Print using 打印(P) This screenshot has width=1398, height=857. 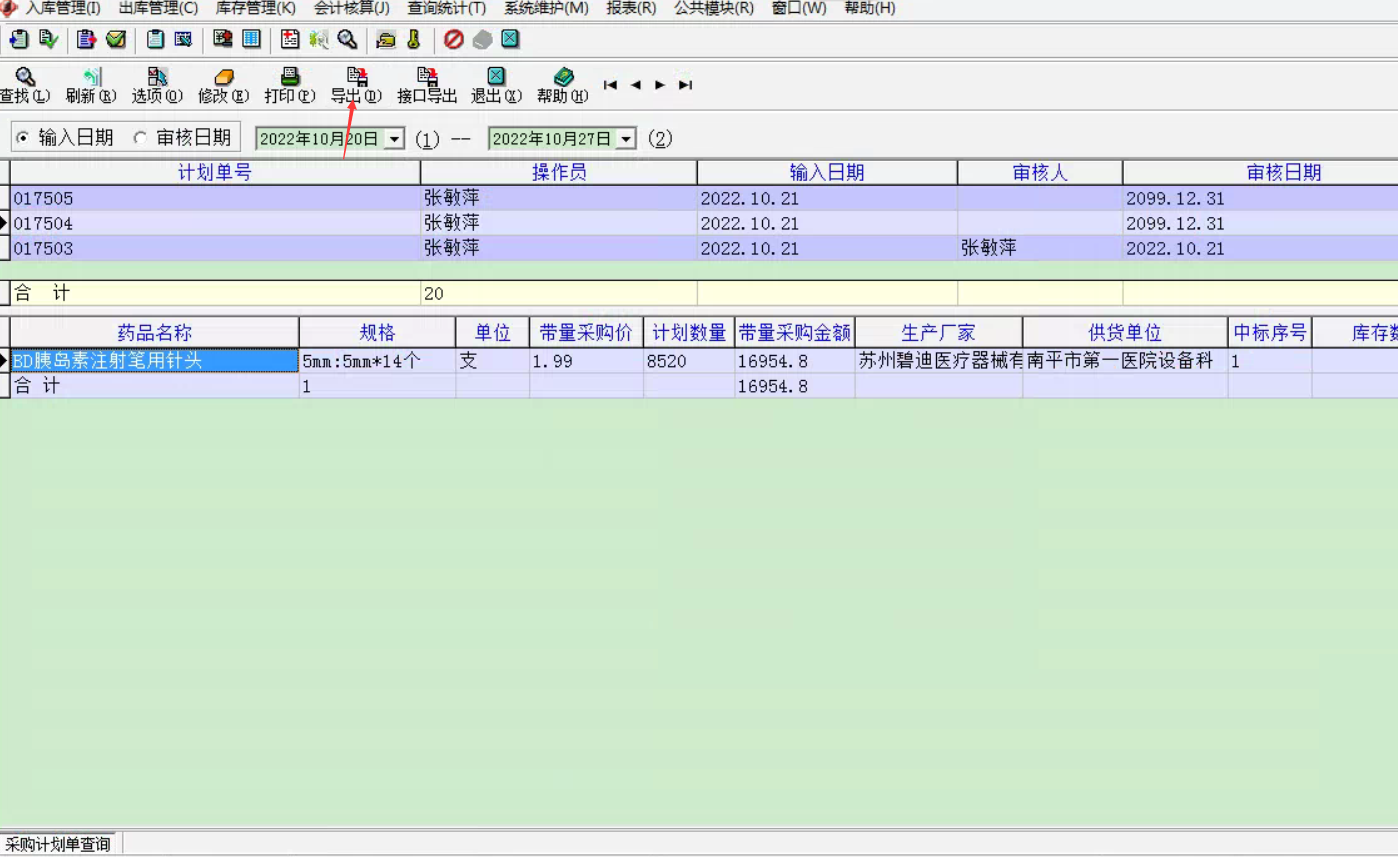click(290, 86)
